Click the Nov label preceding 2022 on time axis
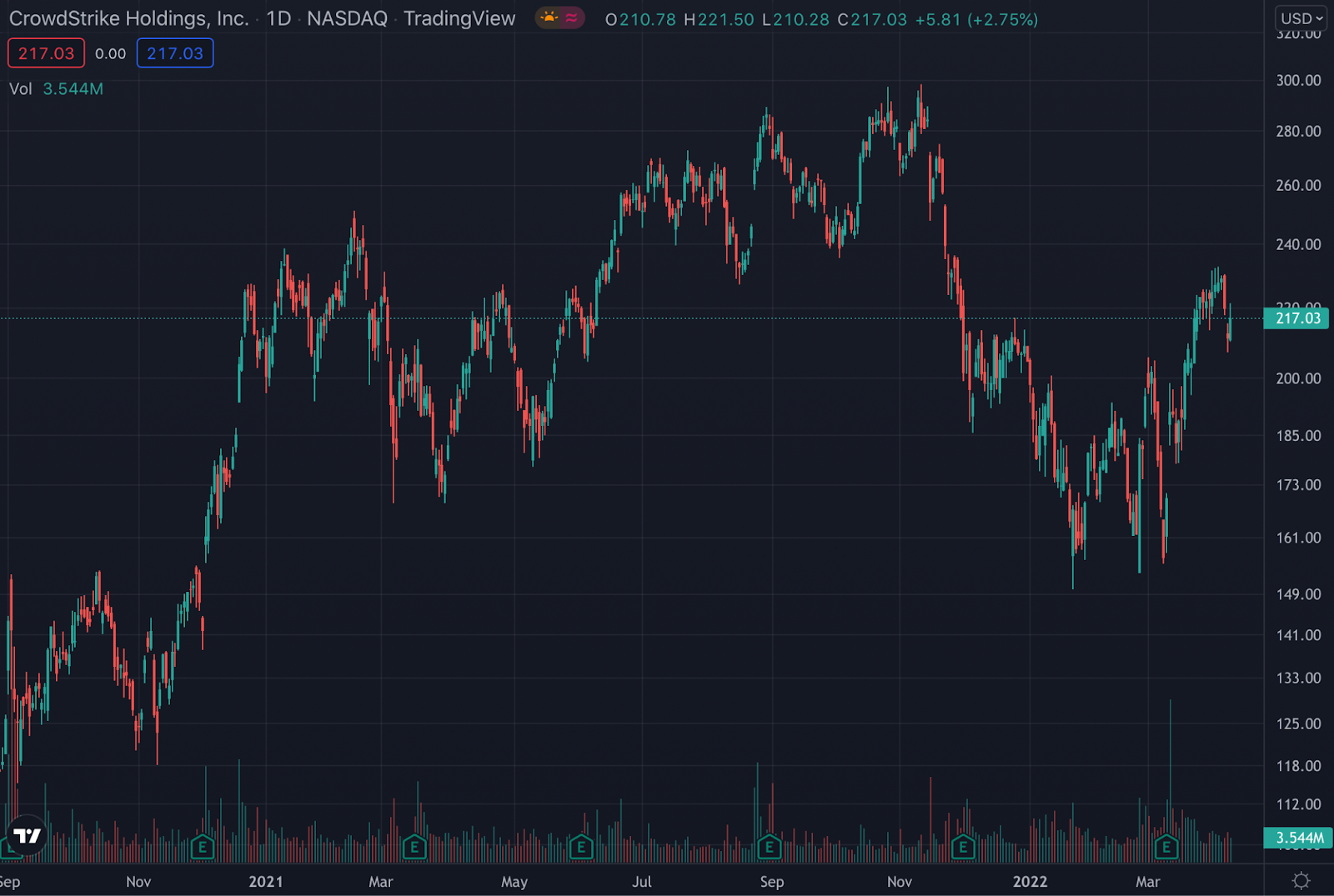 [x=900, y=881]
